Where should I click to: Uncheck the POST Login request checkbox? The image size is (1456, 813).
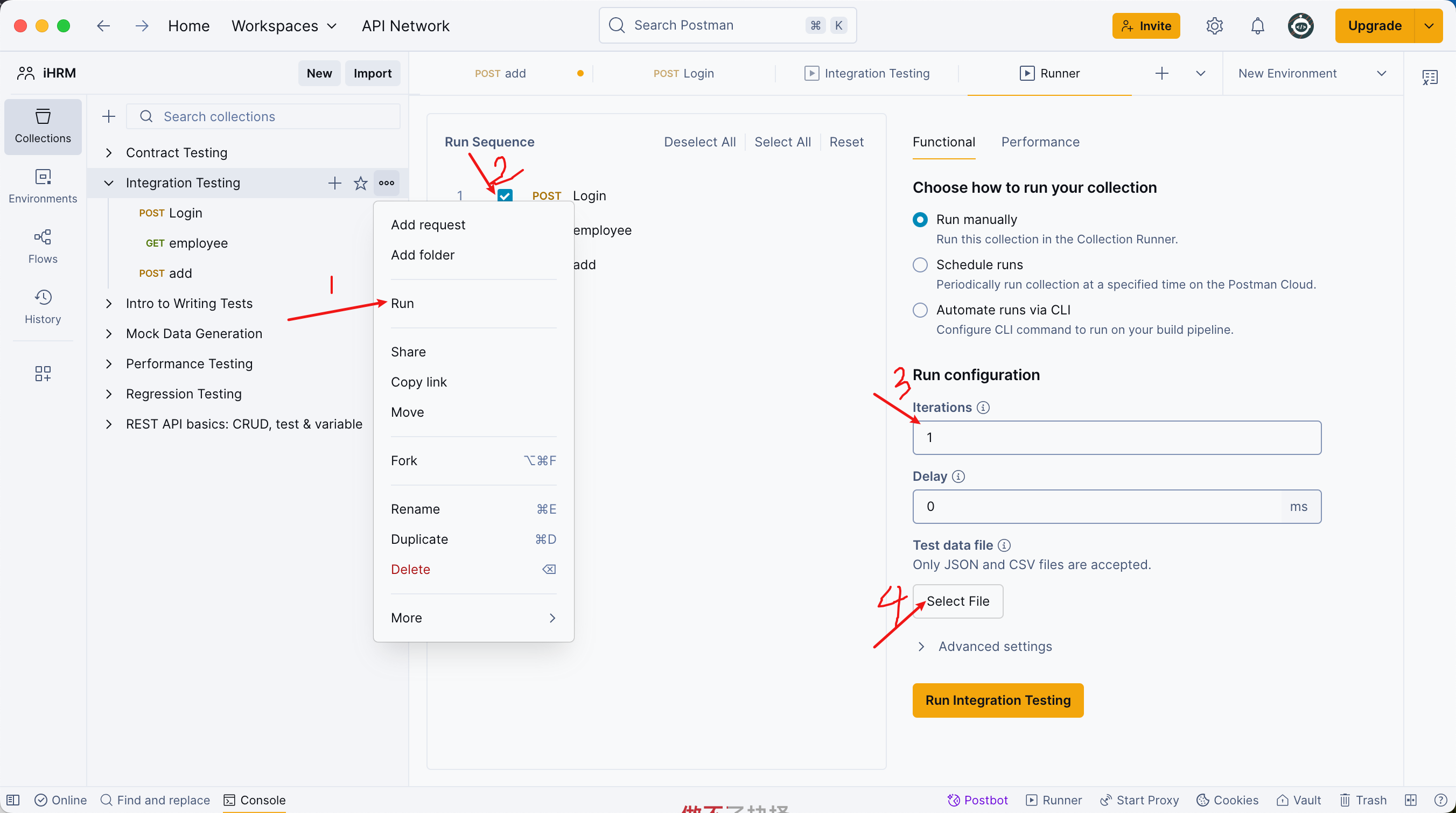click(x=505, y=195)
